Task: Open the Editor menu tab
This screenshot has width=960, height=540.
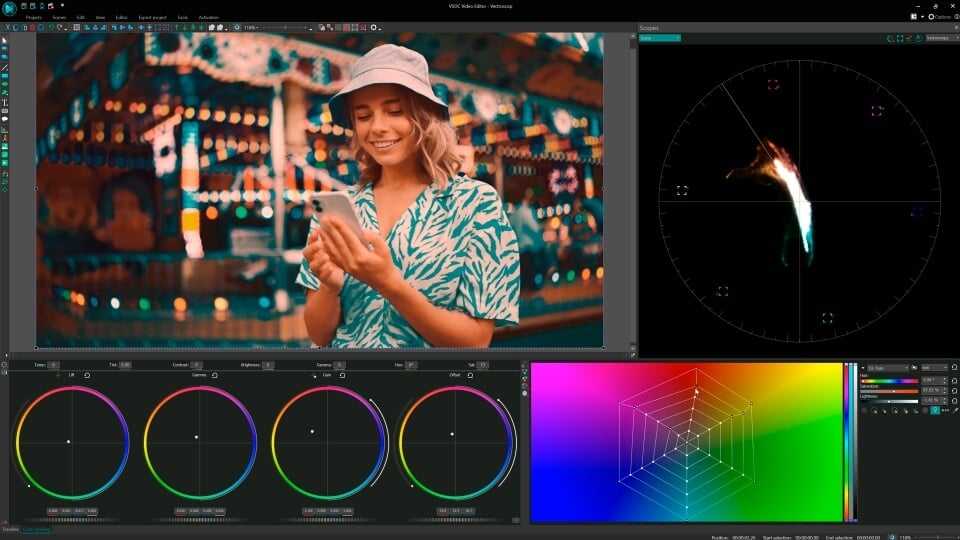Action: (121, 17)
